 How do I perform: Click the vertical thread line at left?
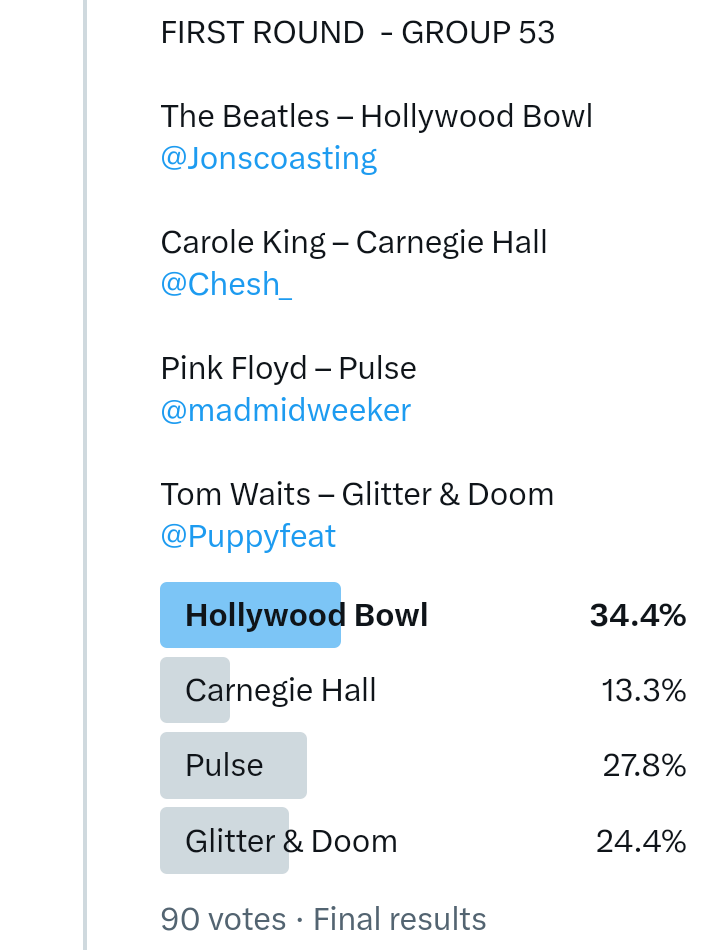pyautogui.click(x=85, y=475)
